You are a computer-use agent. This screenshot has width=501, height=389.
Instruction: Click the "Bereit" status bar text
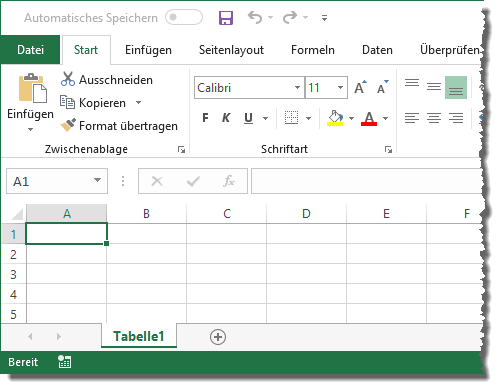tap(23, 362)
